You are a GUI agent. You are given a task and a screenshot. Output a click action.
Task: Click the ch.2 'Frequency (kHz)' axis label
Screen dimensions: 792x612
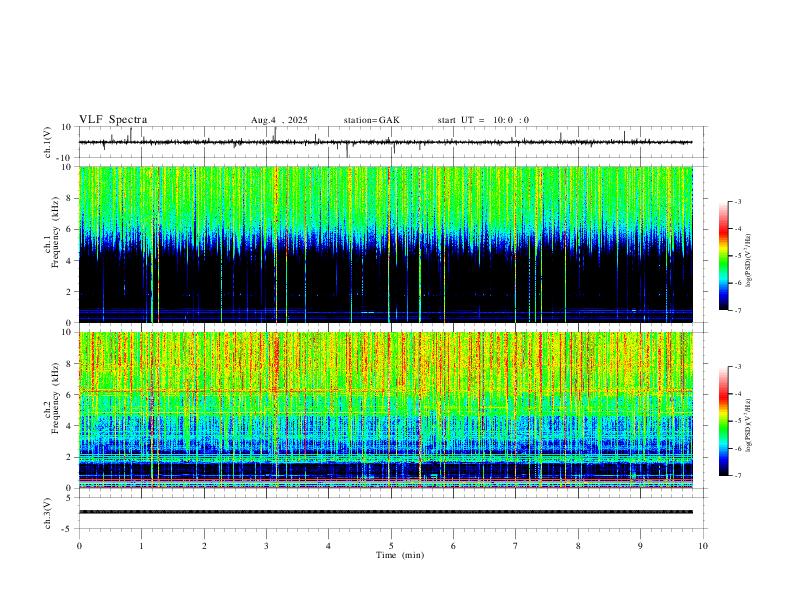click(55, 398)
